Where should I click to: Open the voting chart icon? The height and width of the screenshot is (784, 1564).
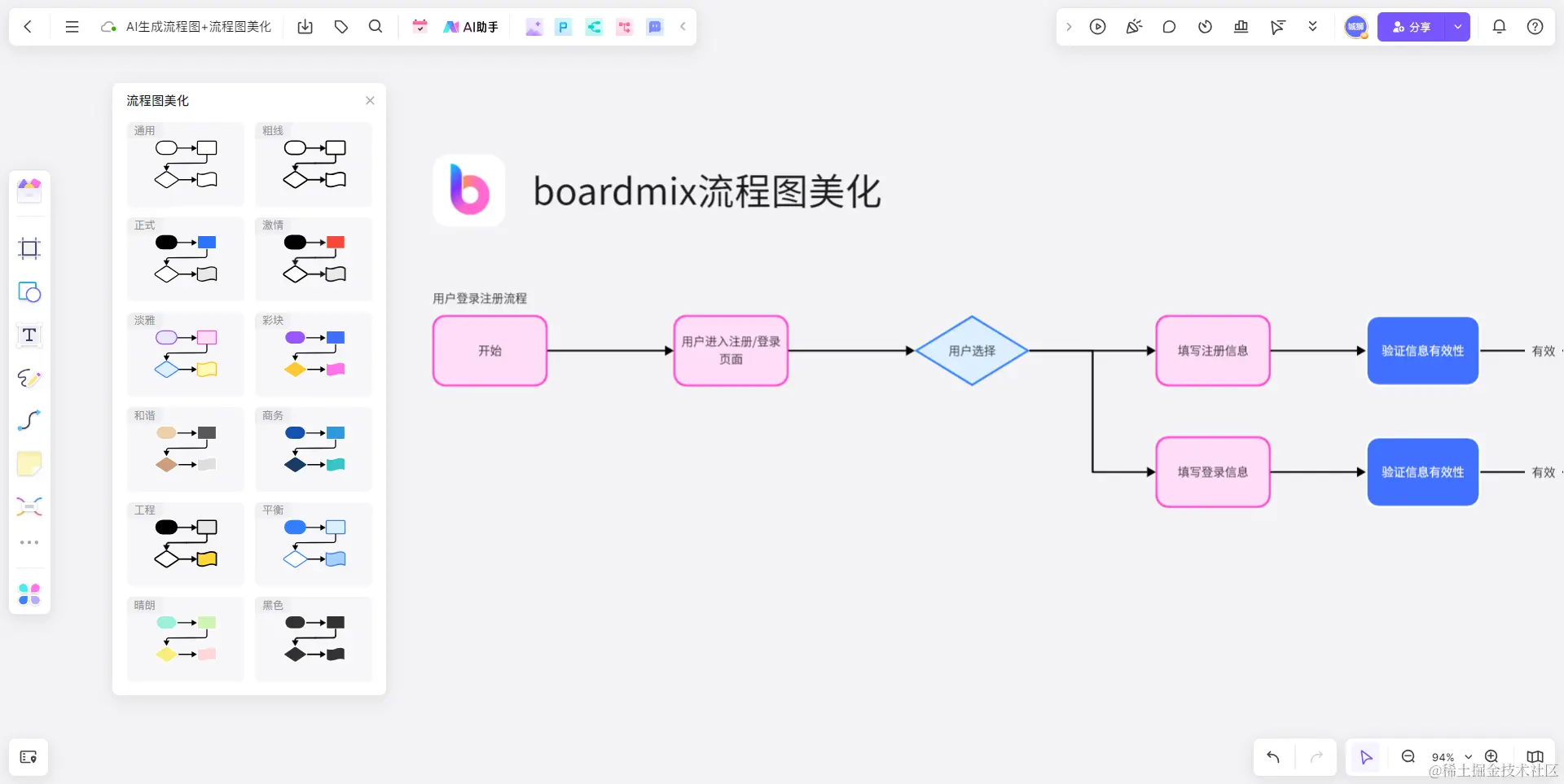[1241, 27]
